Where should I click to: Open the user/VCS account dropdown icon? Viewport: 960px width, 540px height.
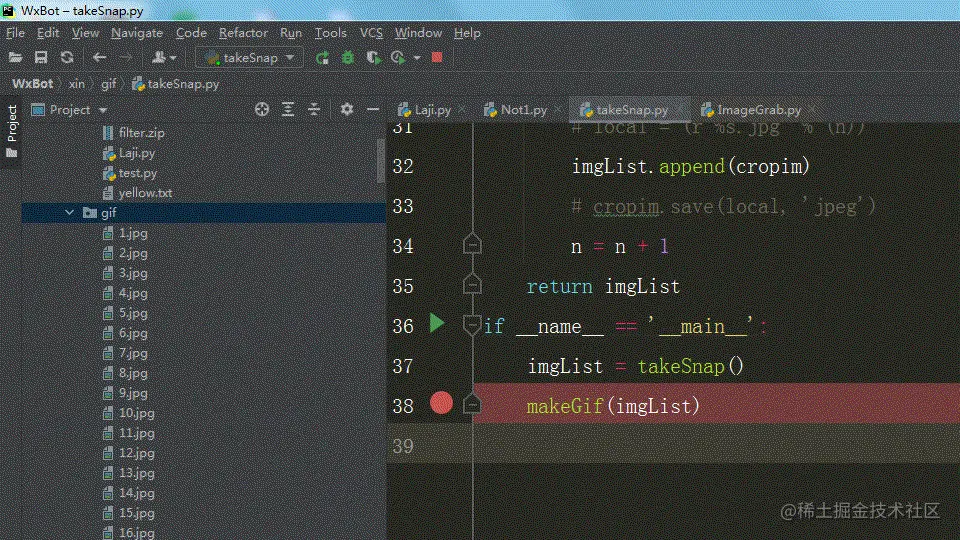[163, 58]
